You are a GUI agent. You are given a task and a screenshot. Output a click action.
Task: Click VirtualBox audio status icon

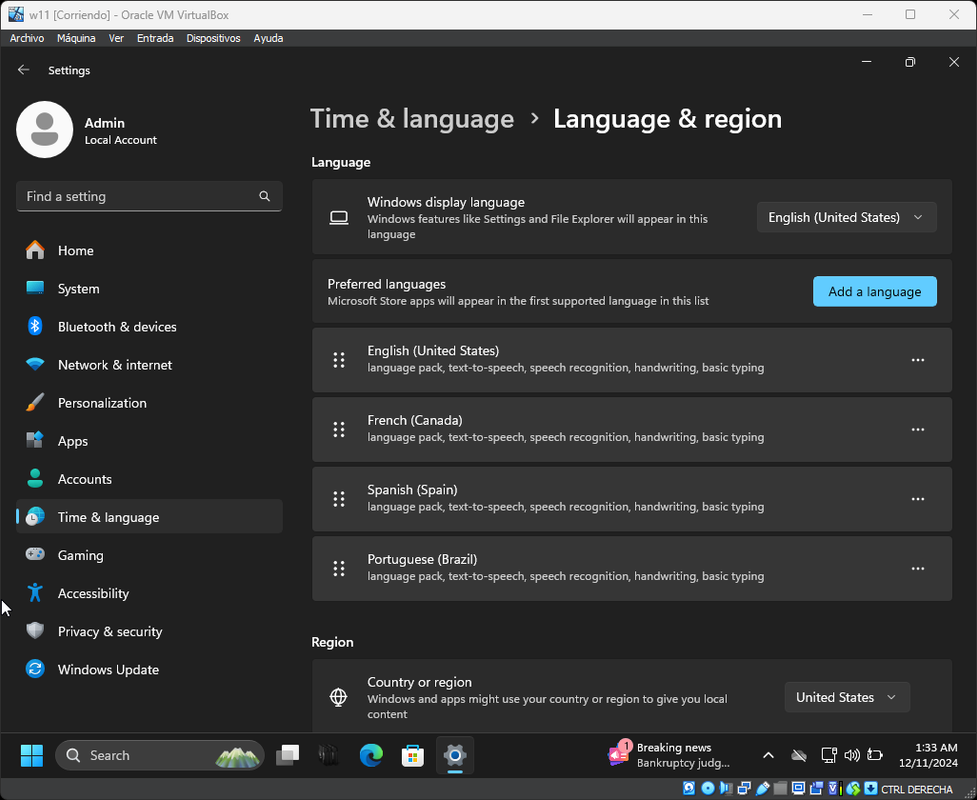point(726,788)
